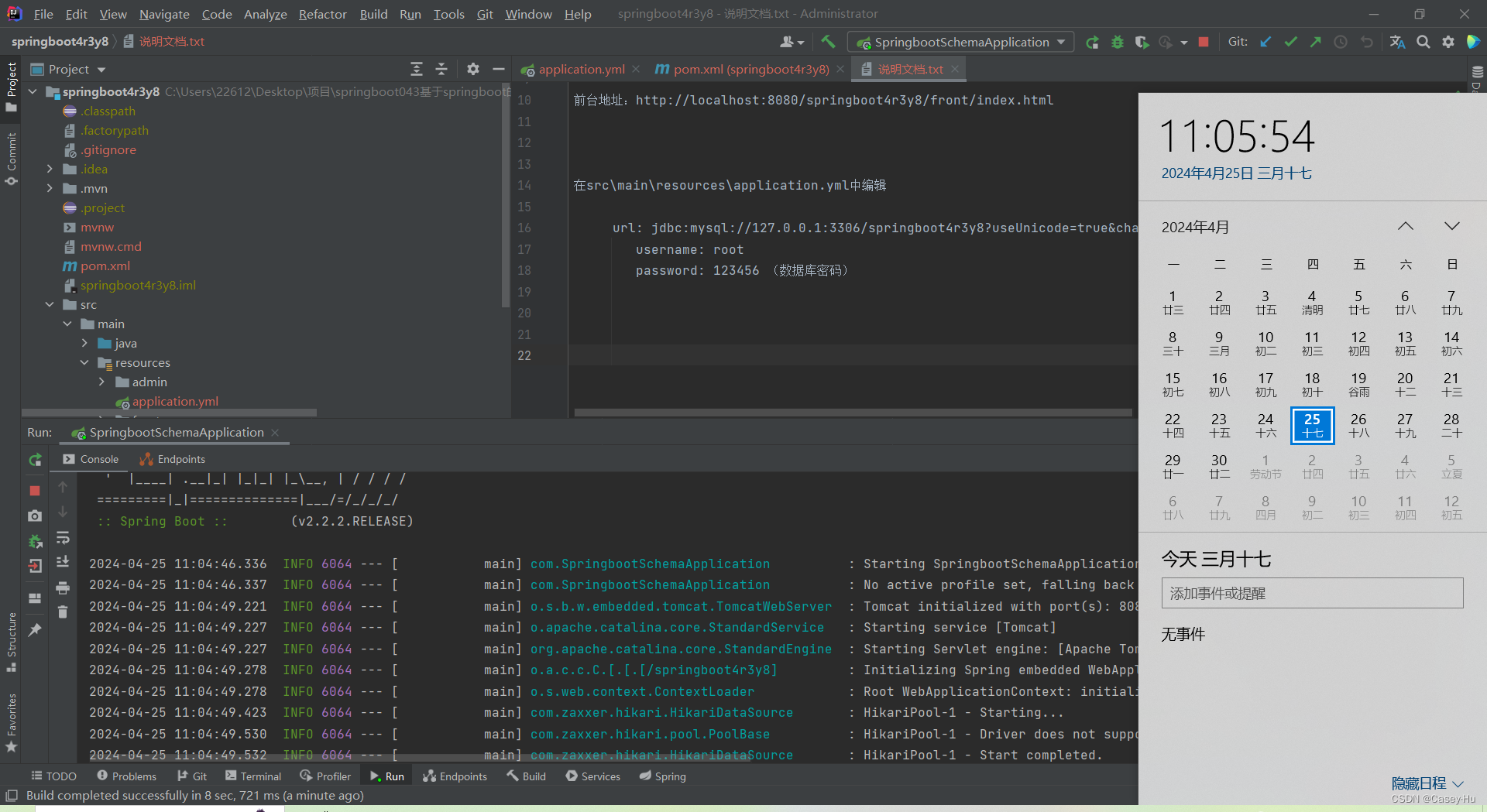This screenshot has width=1487, height=812.
Task: Collapse the resources folder
Action: (x=85, y=362)
